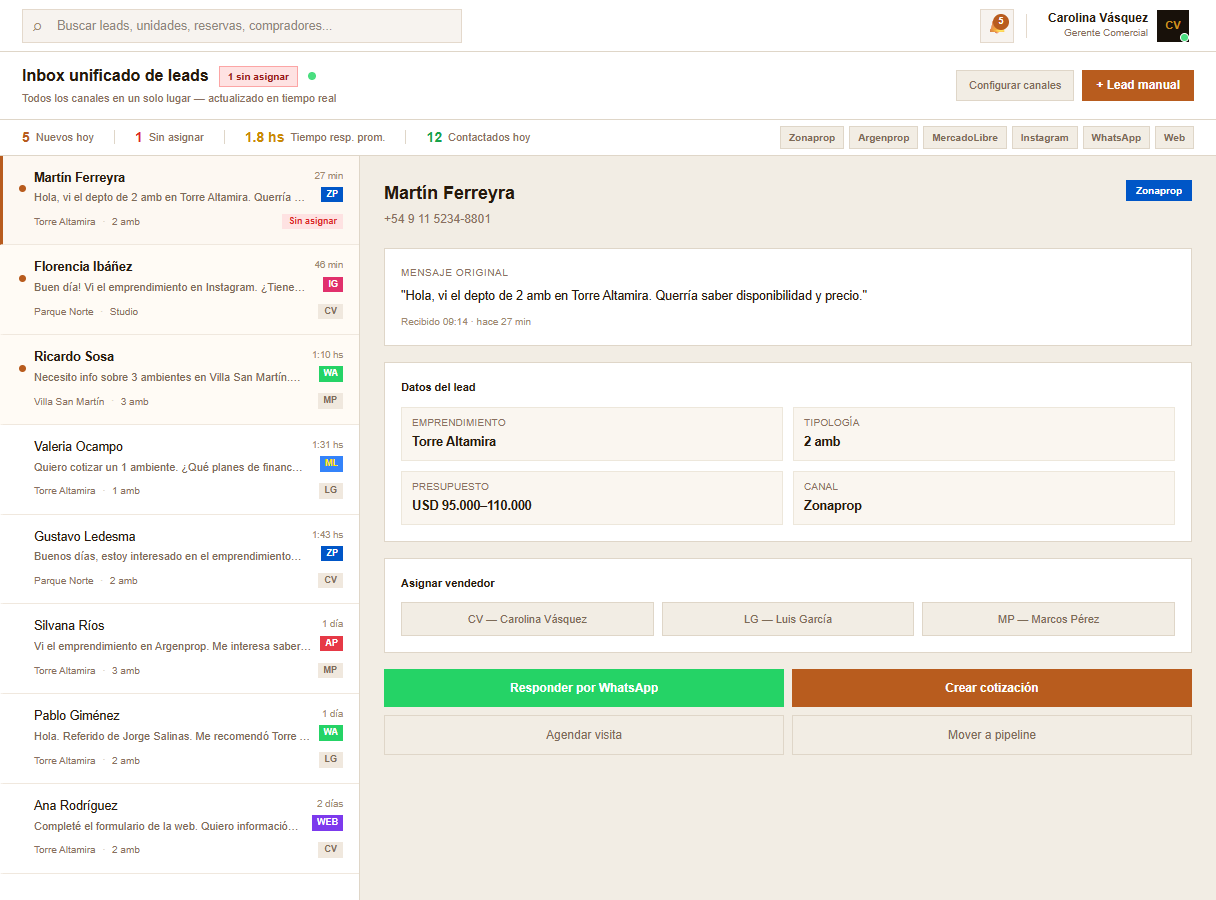This screenshot has width=1216, height=900.
Task: Click the ML badge on Valeria Ocampo's lead
Action: pos(331,463)
